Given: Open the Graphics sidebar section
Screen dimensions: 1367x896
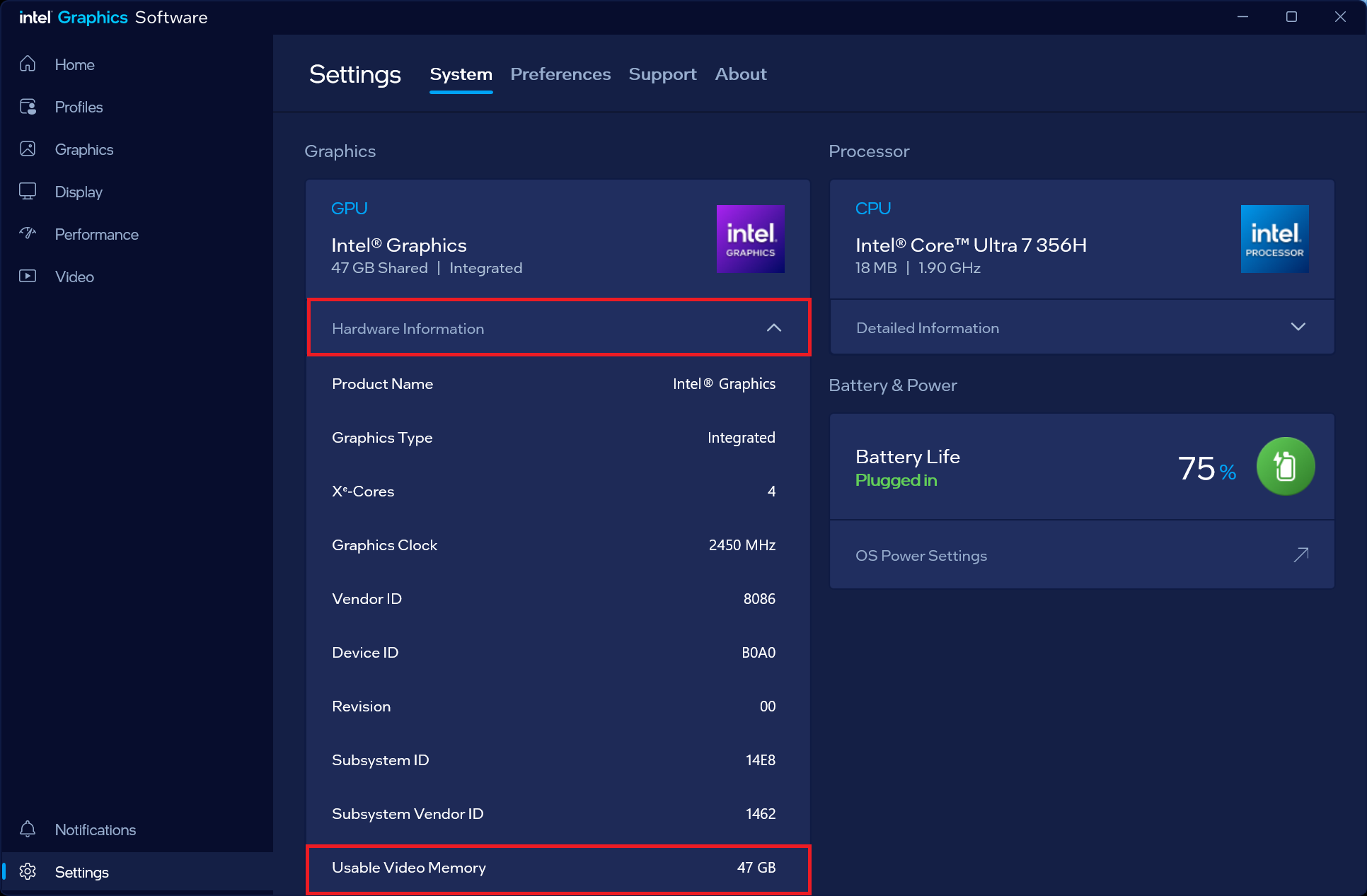Looking at the screenshot, I should [137, 149].
